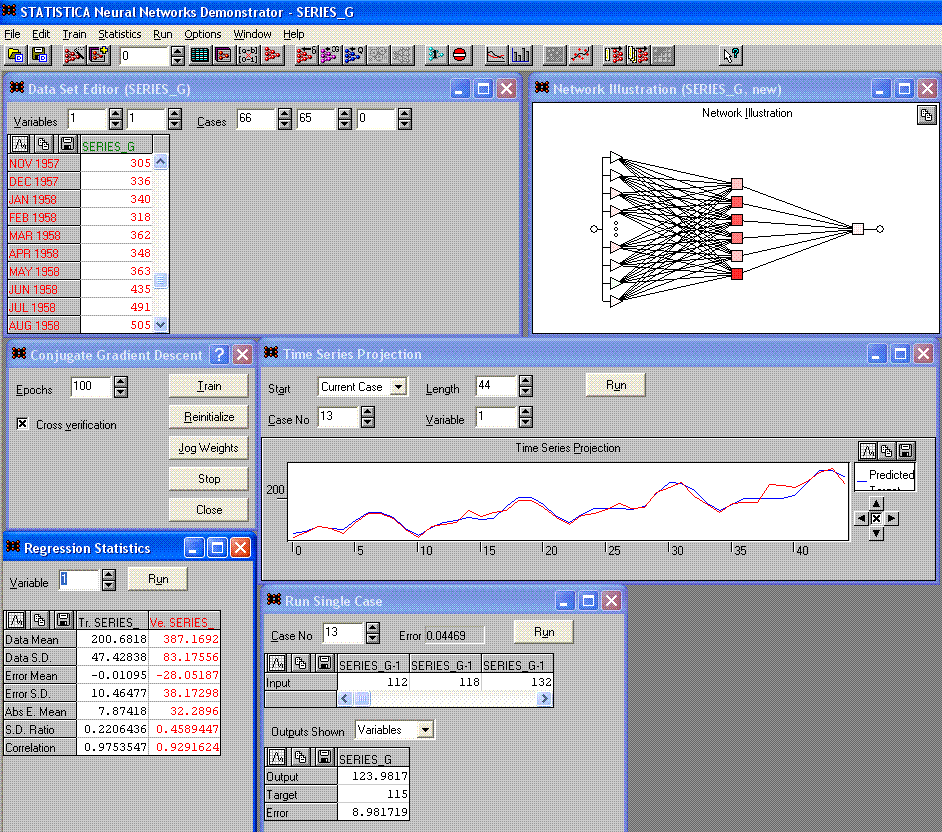Viewport: 942px width, 832px height.
Task: Pan Time Series graph up with arrow
Action: [x=877, y=504]
